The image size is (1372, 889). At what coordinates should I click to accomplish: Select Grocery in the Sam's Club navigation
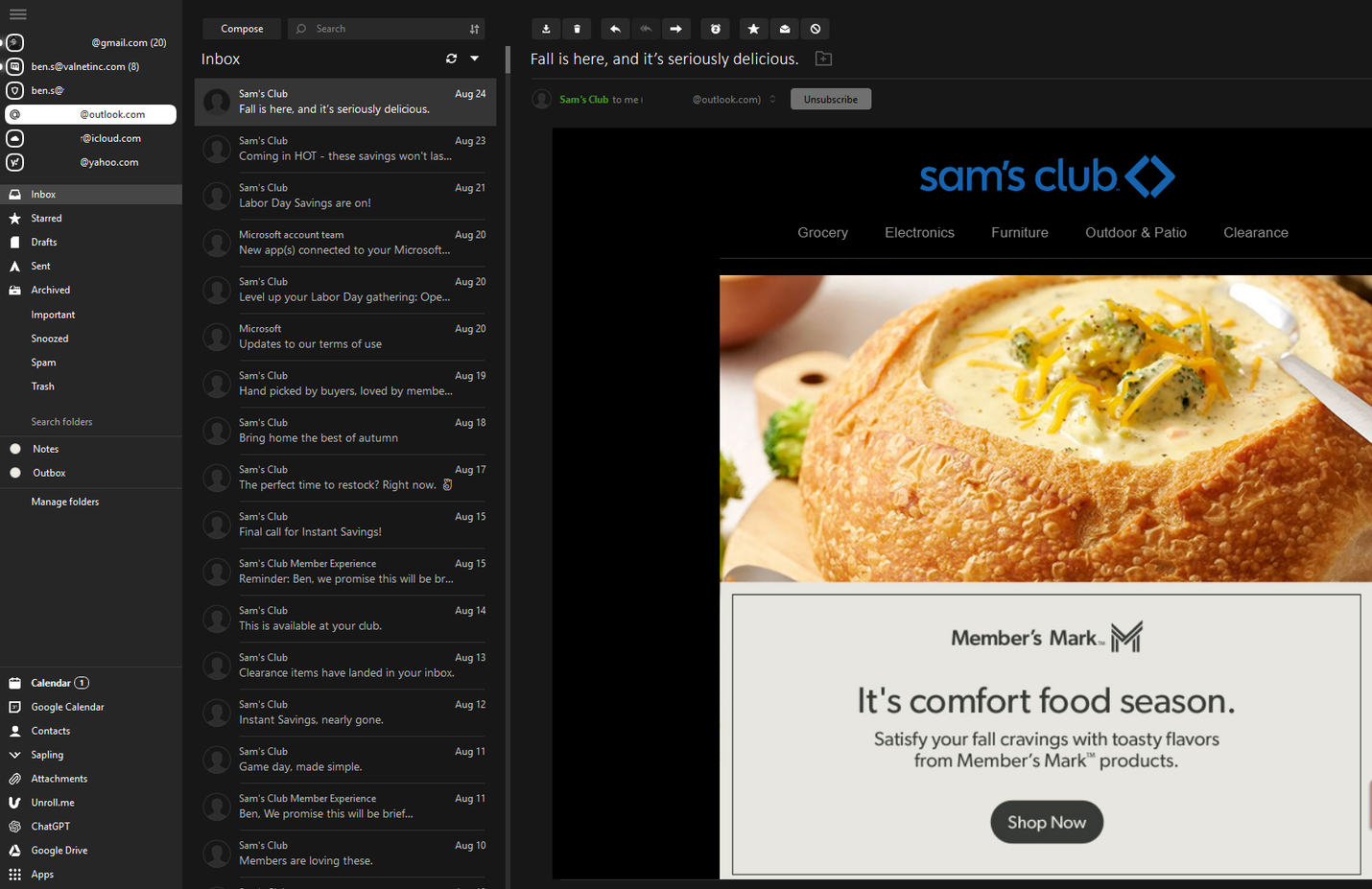click(x=822, y=232)
